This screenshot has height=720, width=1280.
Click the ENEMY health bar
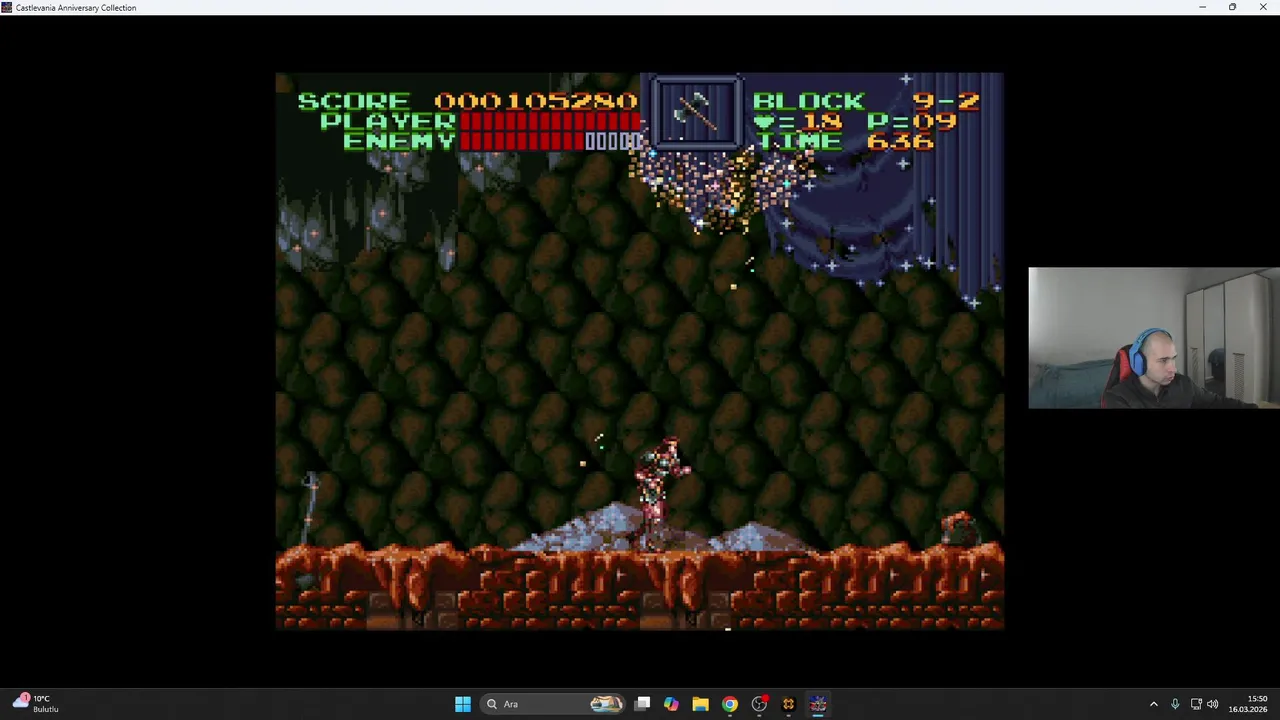tap(552, 141)
